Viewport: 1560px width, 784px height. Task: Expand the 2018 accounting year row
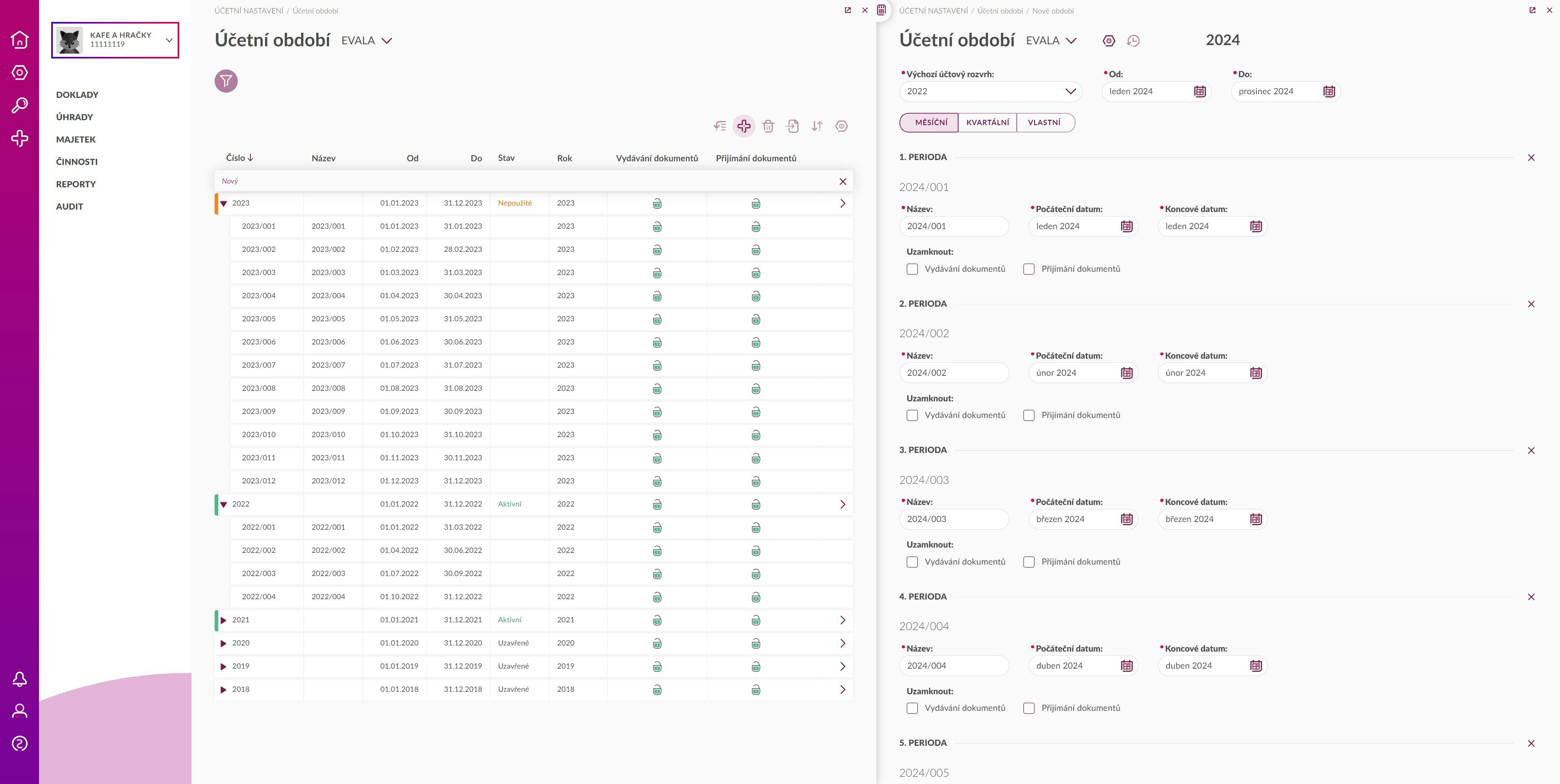tap(224, 690)
